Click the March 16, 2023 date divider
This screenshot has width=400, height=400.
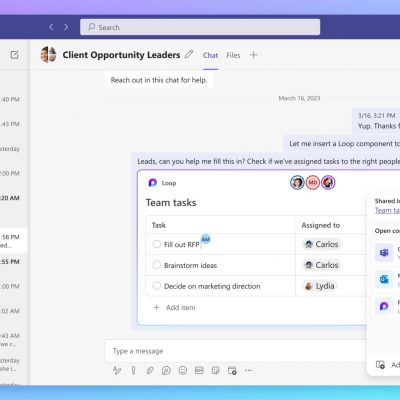coord(299,98)
